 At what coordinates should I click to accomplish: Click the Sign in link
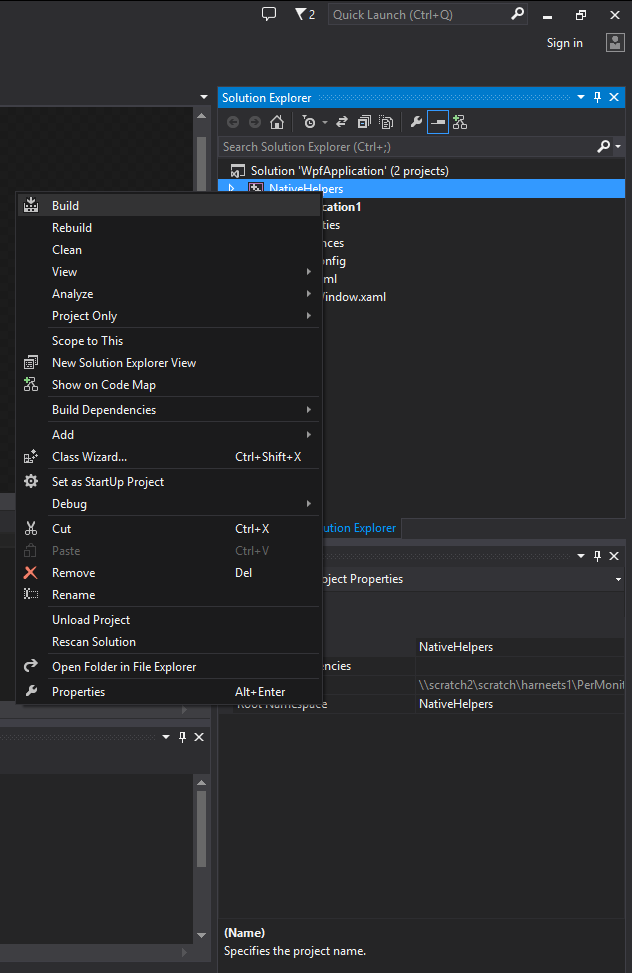point(564,43)
